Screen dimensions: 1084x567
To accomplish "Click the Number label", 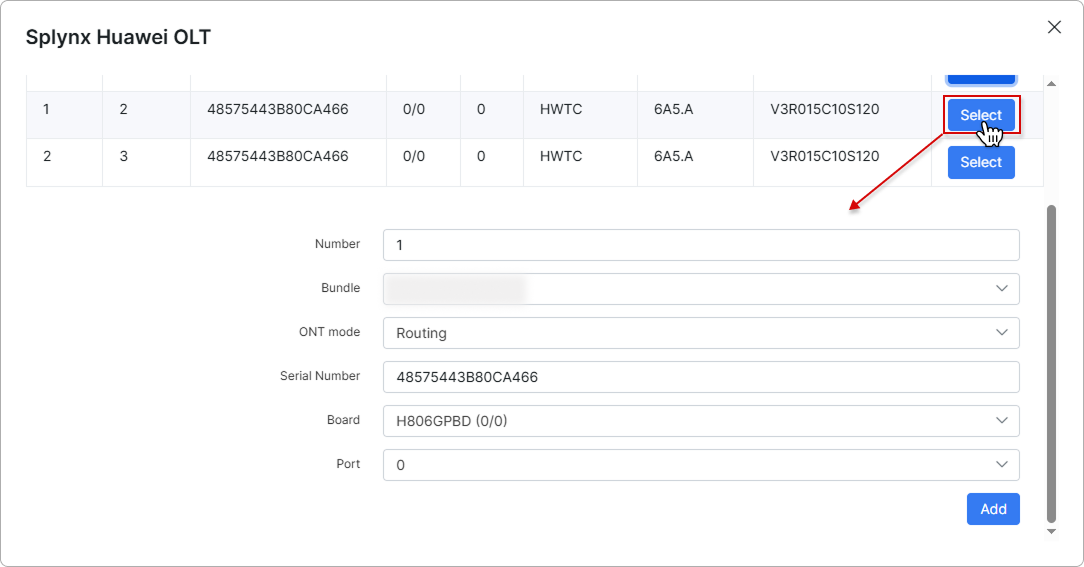I will point(337,243).
